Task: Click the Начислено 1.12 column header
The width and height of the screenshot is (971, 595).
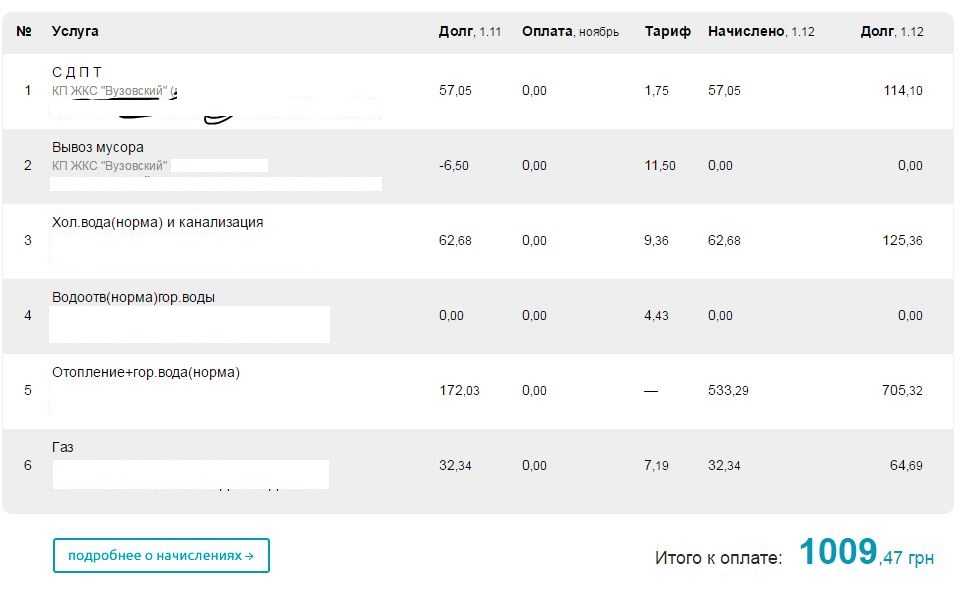Action: tap(761, 32)
